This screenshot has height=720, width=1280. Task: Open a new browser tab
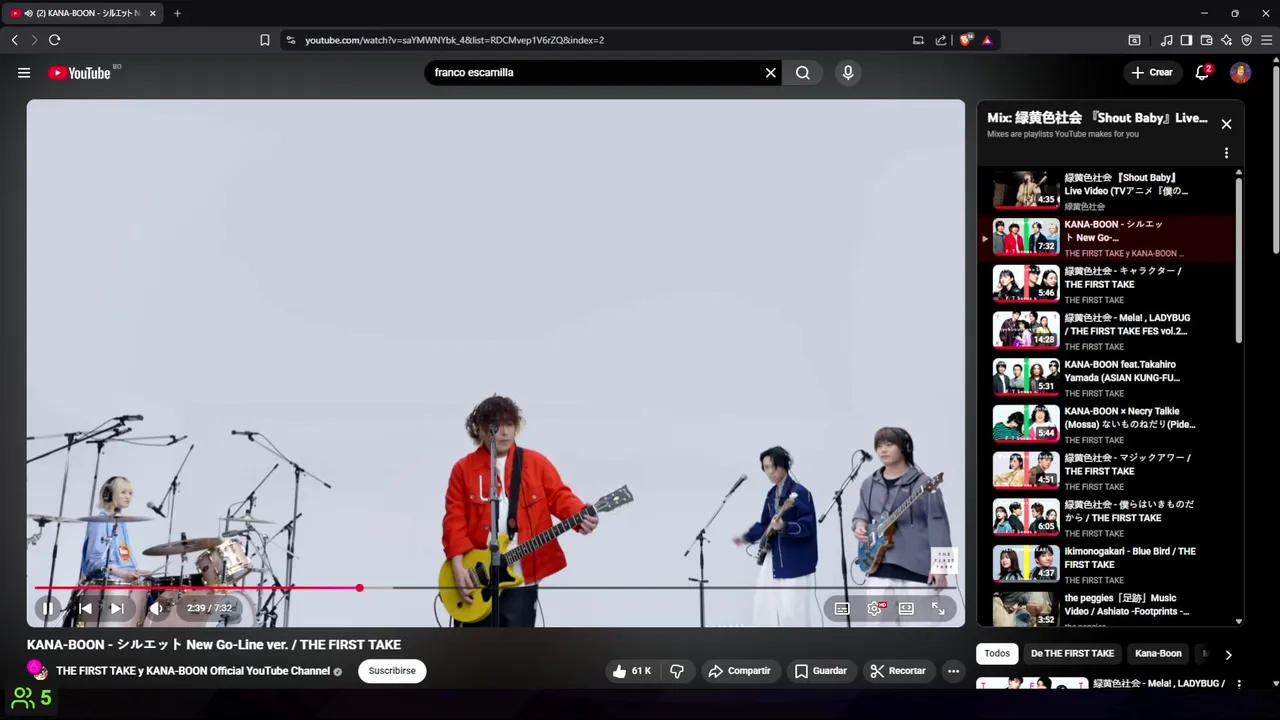click(x=177, y=13)
